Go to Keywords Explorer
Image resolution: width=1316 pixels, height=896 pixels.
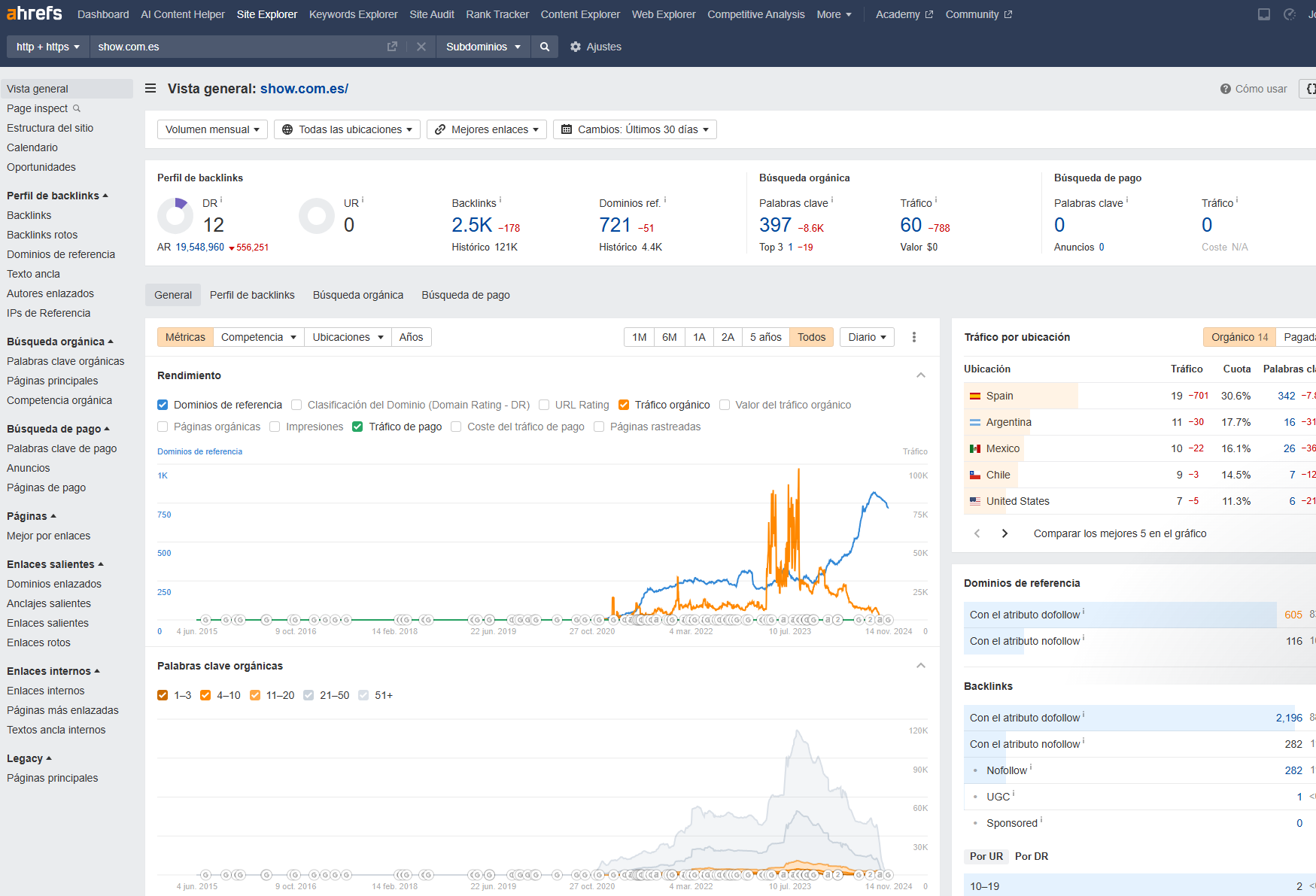(353, 14)
